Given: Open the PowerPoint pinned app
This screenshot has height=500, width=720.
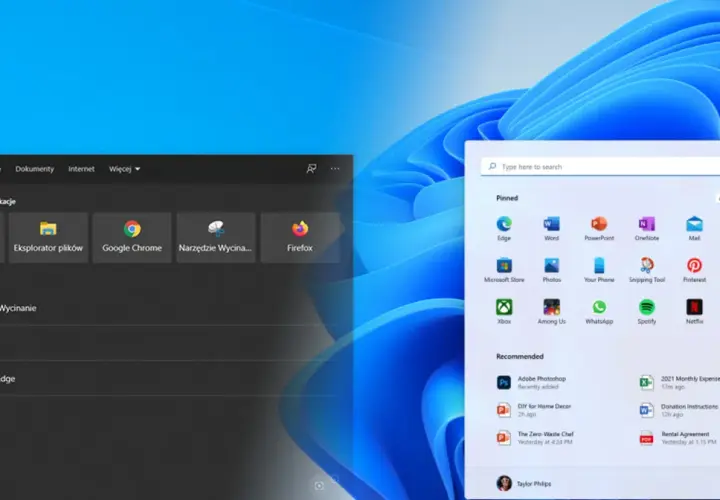Looking at the screenshot, I should click(x=599, y=228).
